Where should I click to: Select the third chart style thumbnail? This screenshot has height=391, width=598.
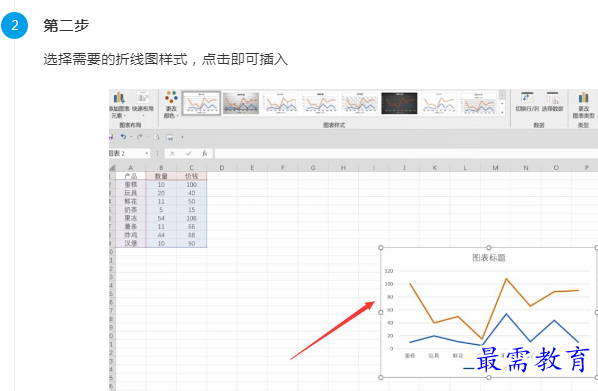pos(281,103)
